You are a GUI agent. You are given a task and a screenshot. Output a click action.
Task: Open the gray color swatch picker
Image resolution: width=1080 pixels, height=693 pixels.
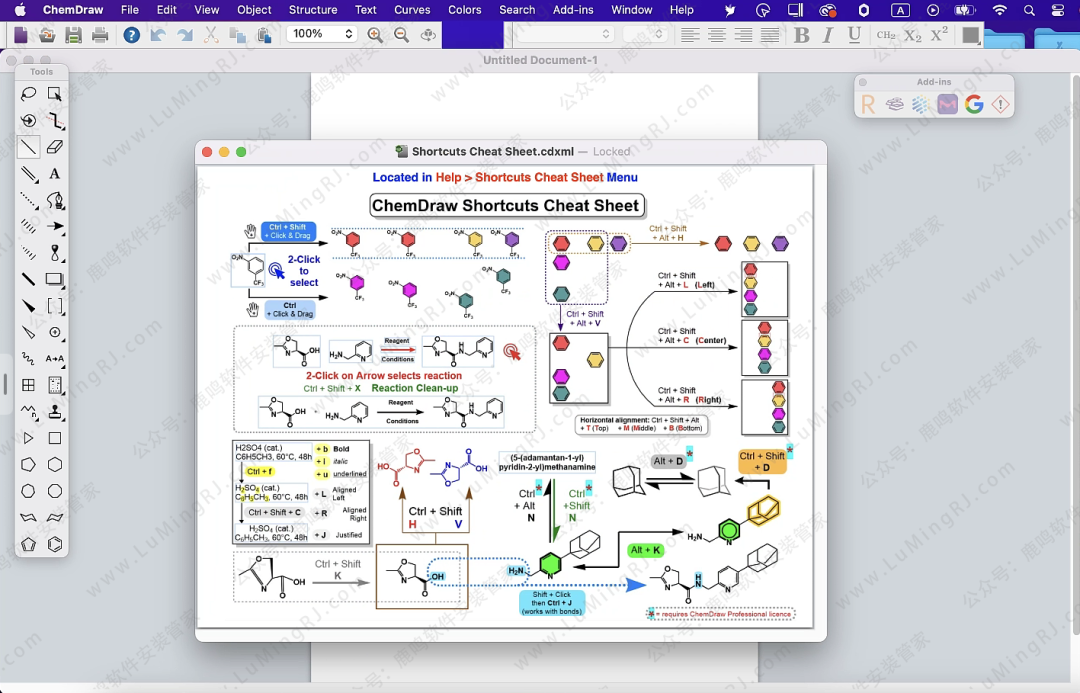970,34
